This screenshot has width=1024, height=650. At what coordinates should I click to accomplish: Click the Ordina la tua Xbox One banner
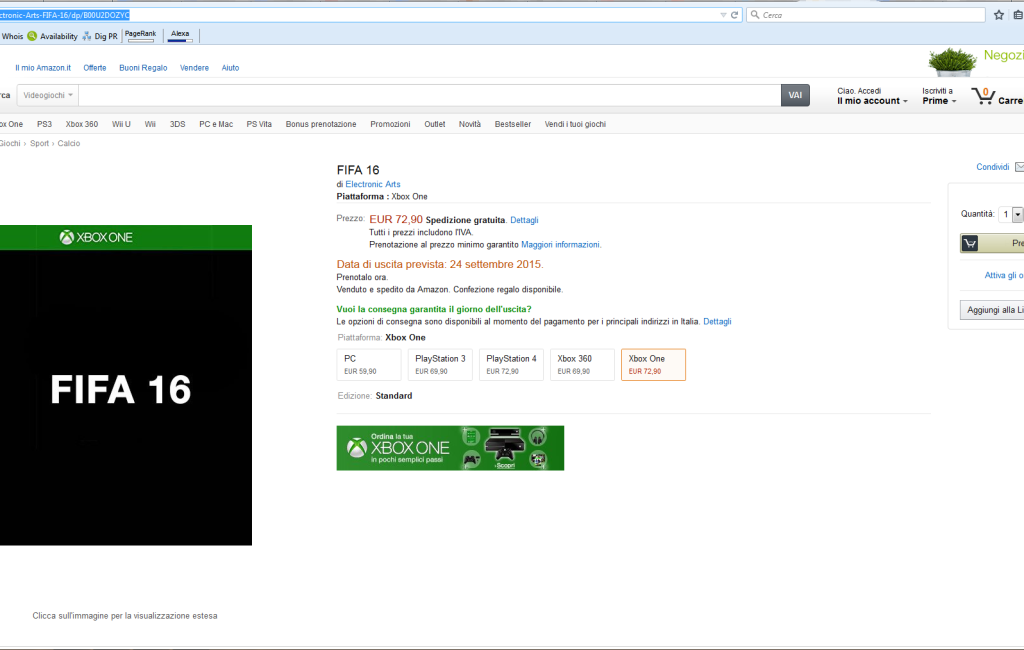(x=451, y=448)
